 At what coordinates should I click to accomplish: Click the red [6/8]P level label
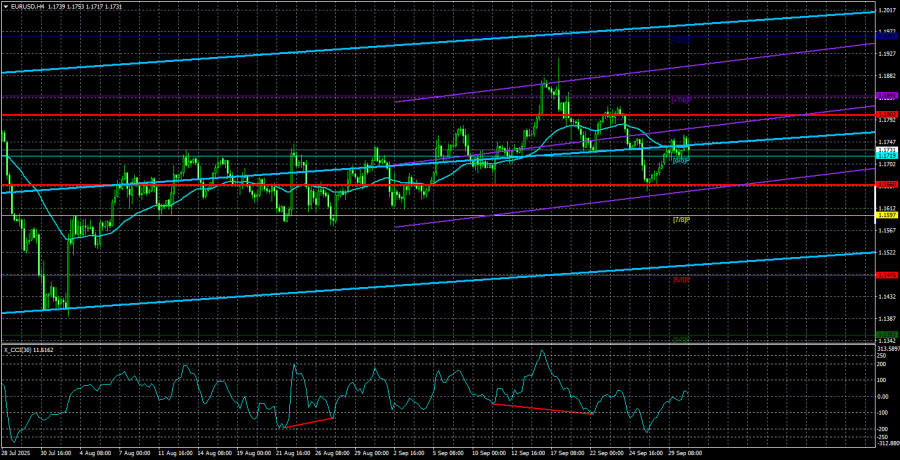[680, 279]
